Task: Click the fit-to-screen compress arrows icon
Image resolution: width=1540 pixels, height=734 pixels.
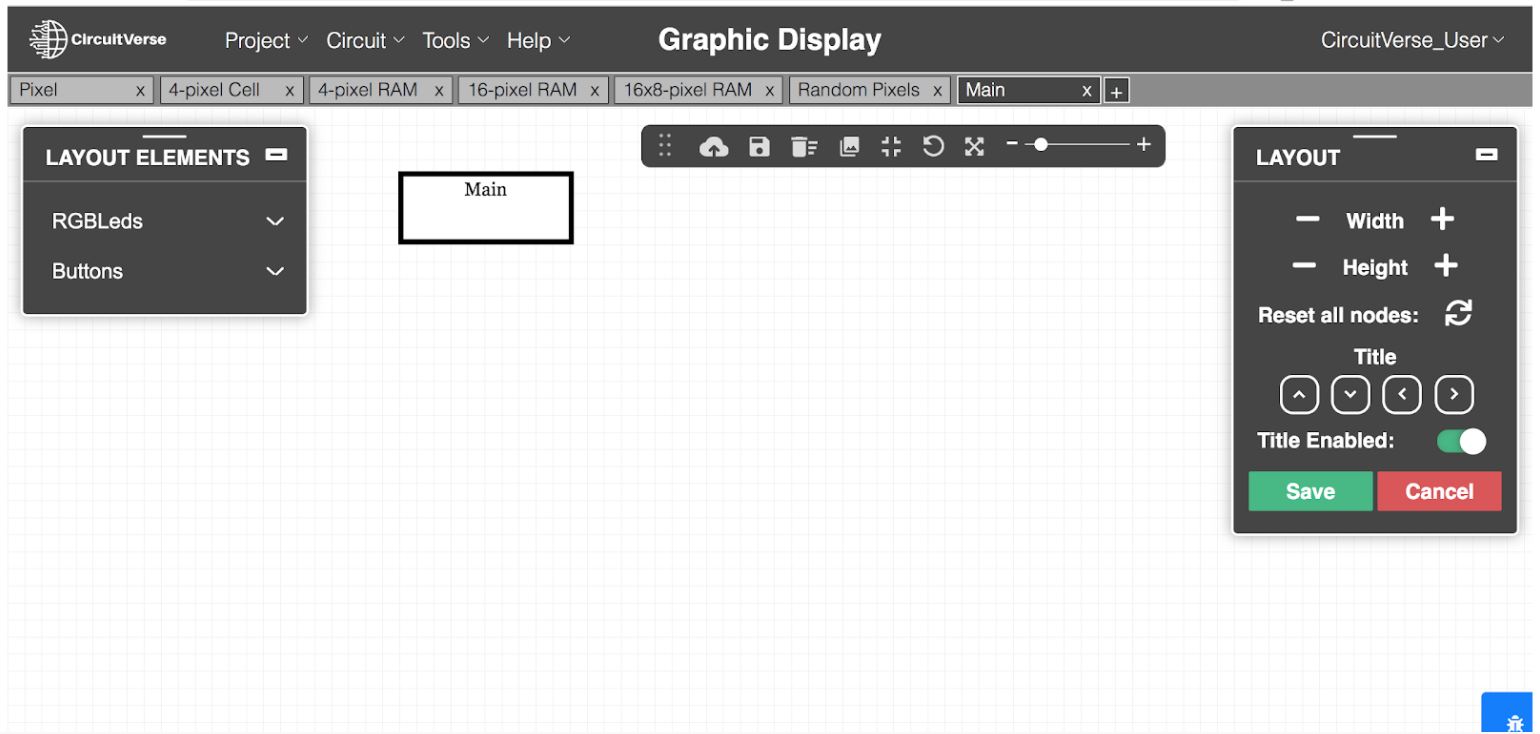Action: pos(891,147)
